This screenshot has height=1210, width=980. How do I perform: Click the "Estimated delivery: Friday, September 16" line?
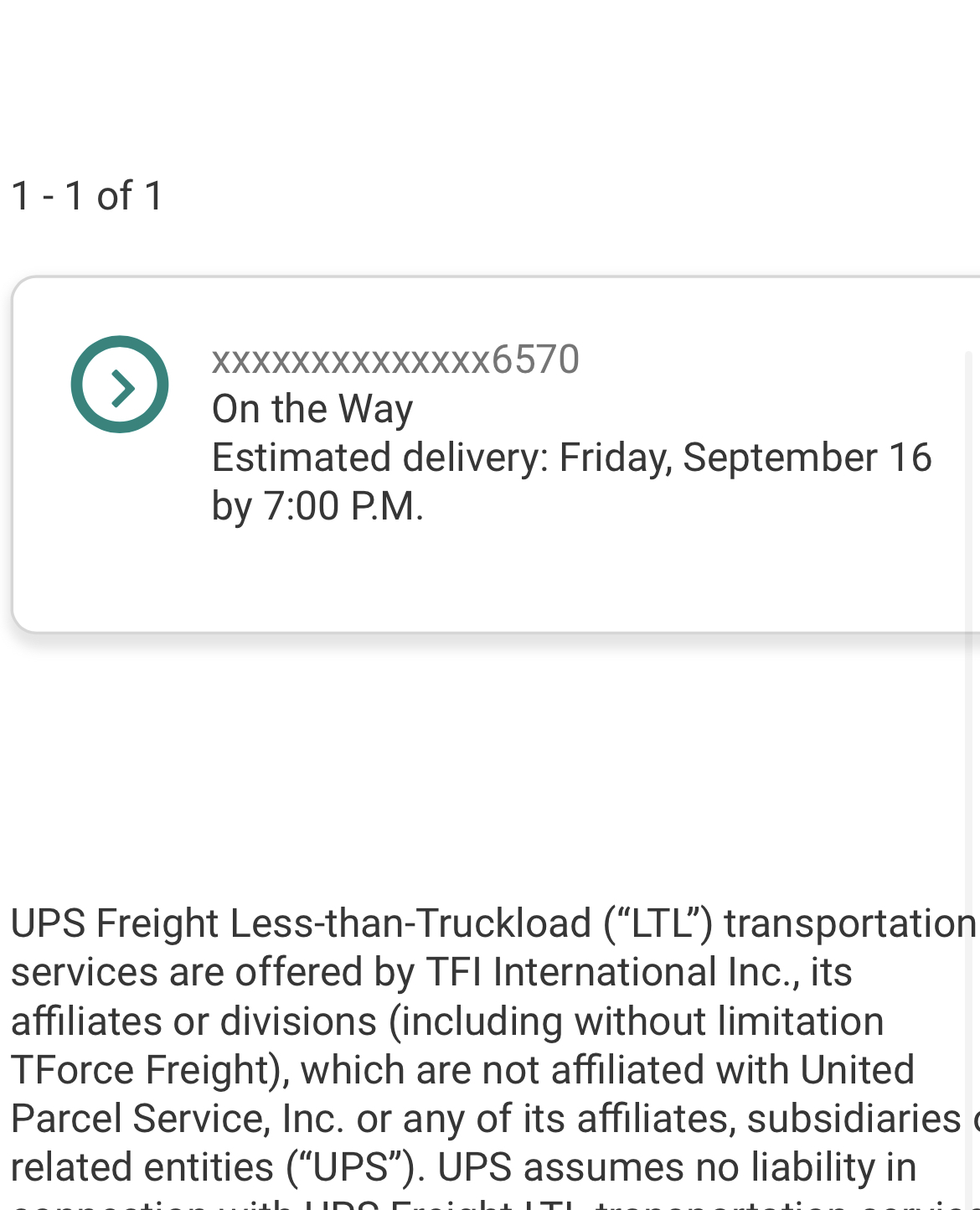[x=571, y=458]
